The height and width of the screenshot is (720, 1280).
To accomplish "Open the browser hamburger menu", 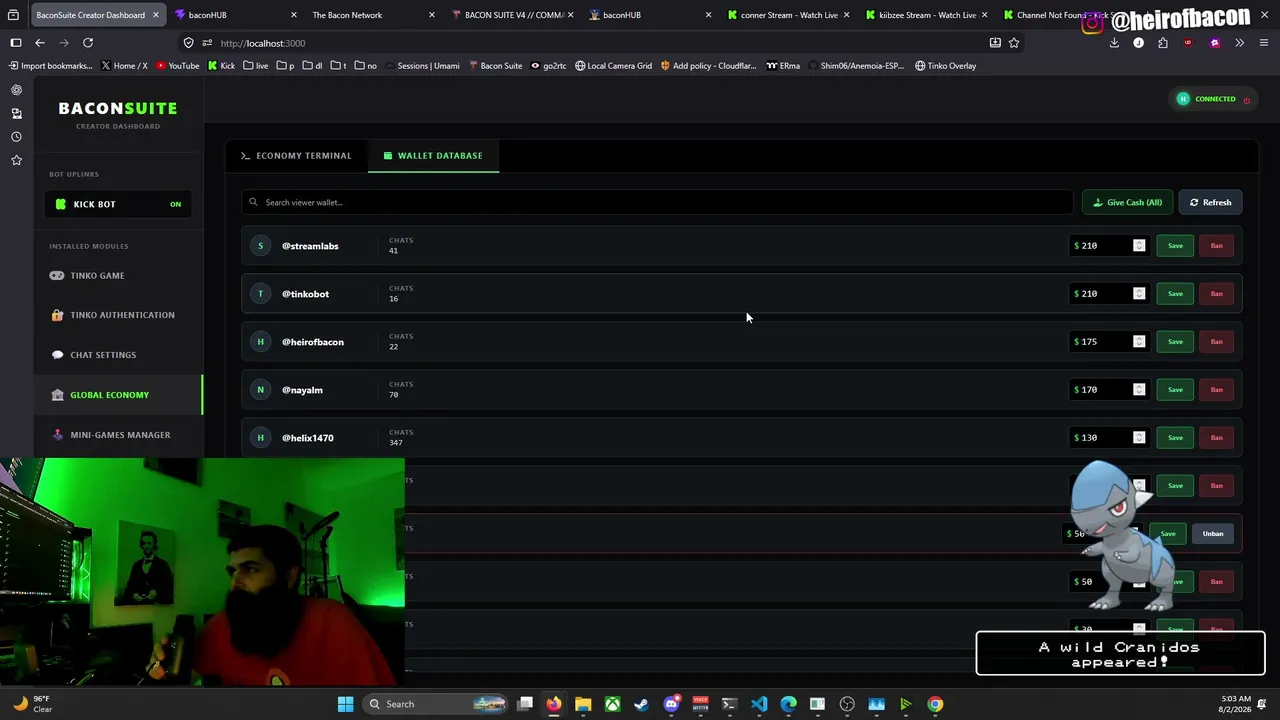I will tap(1264, 43).
